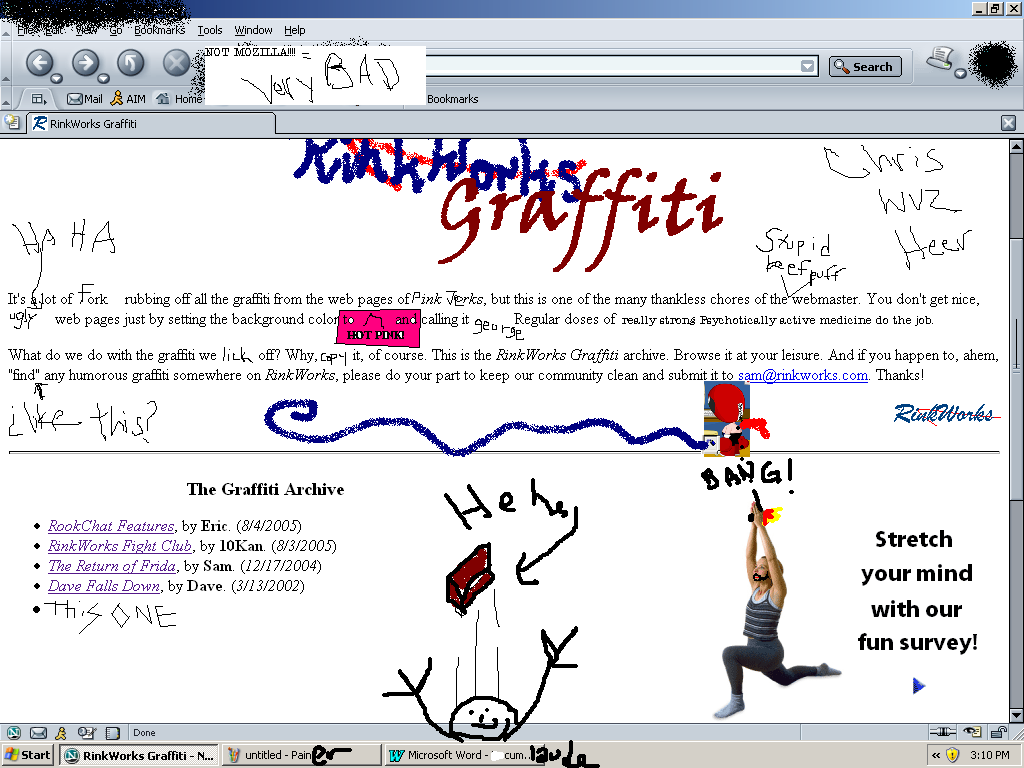The height and width of the screenshot is (768, 1024).
Task: Open the Dave Falls Down link
Action: [x=104, y=586]
